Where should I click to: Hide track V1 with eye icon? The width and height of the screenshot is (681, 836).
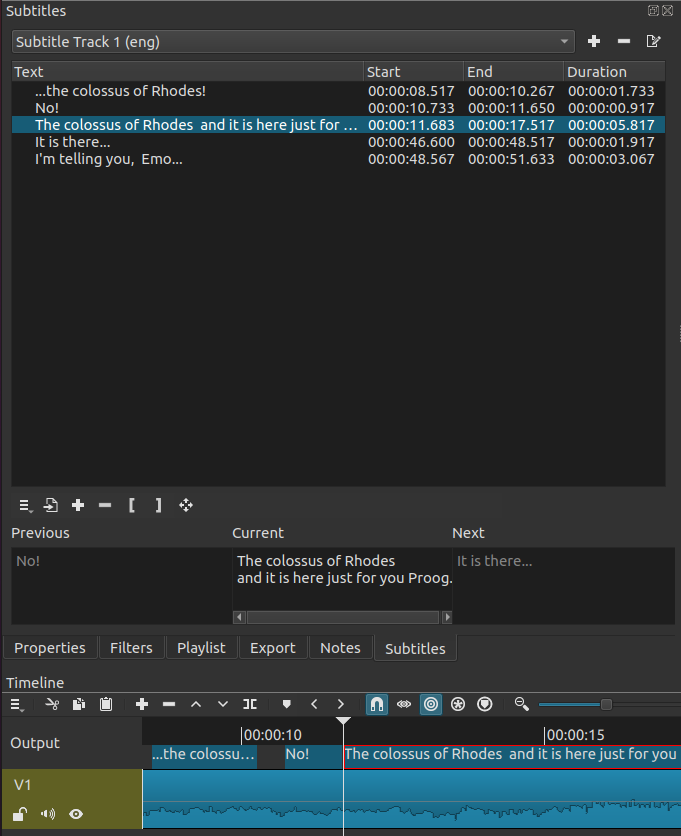point(76,814)
